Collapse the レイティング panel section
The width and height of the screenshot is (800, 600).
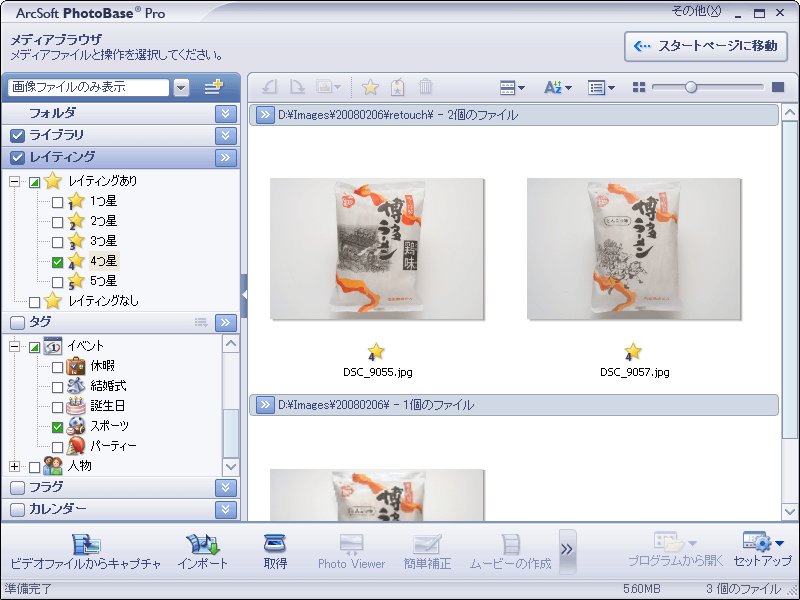226,158
